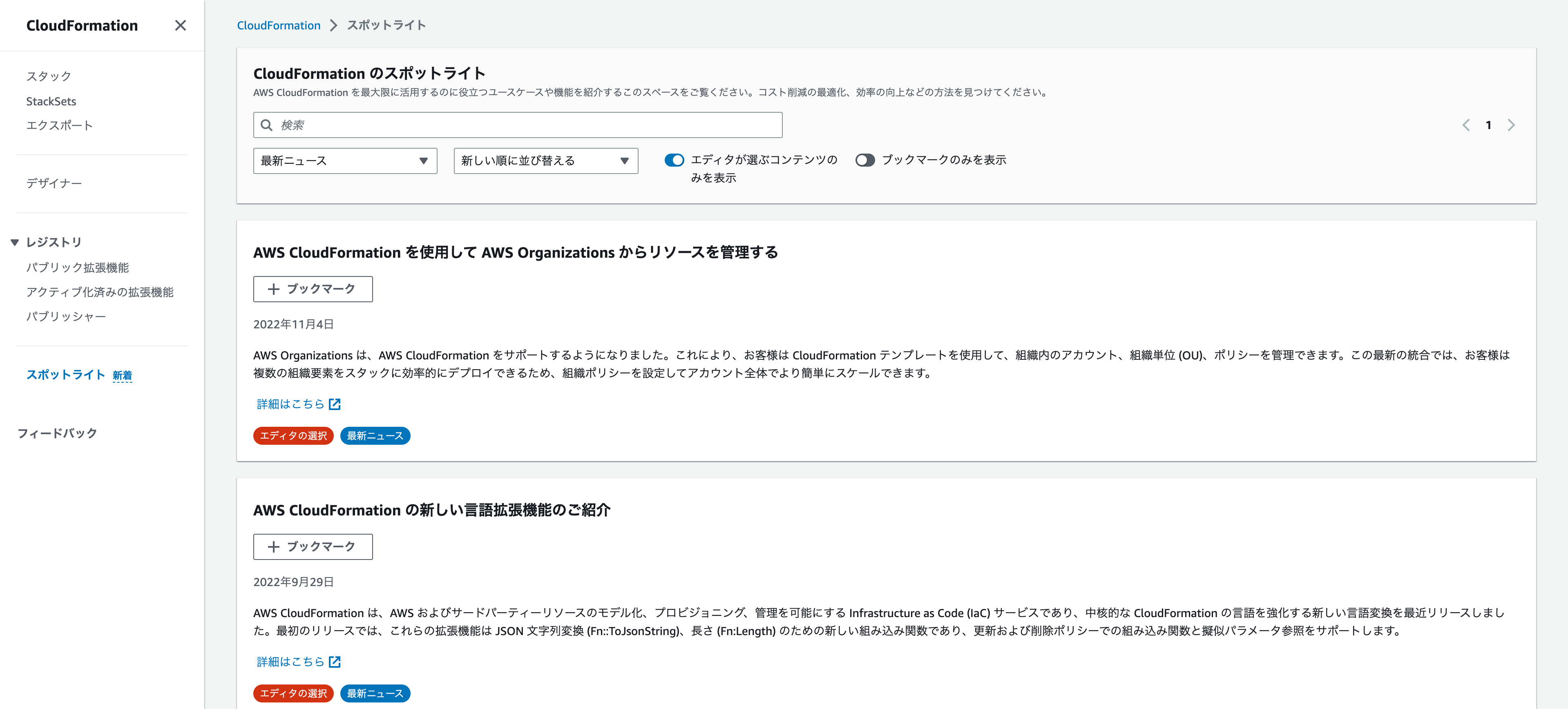
Task: Close the CloudFormation side navigation panel
Action: click(180, 26)
